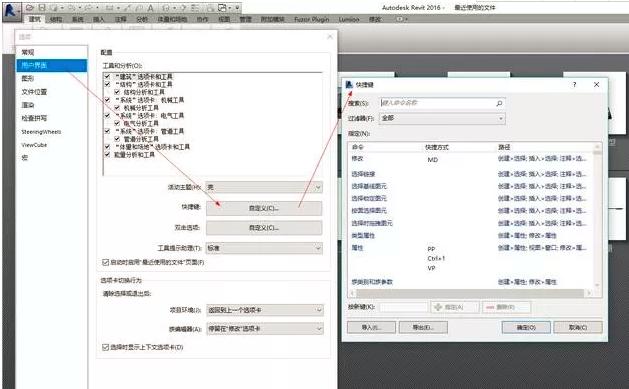The image size is (629, 389).
Task: Open the 项目环境 dropdown
Action: tap(265, 310)
